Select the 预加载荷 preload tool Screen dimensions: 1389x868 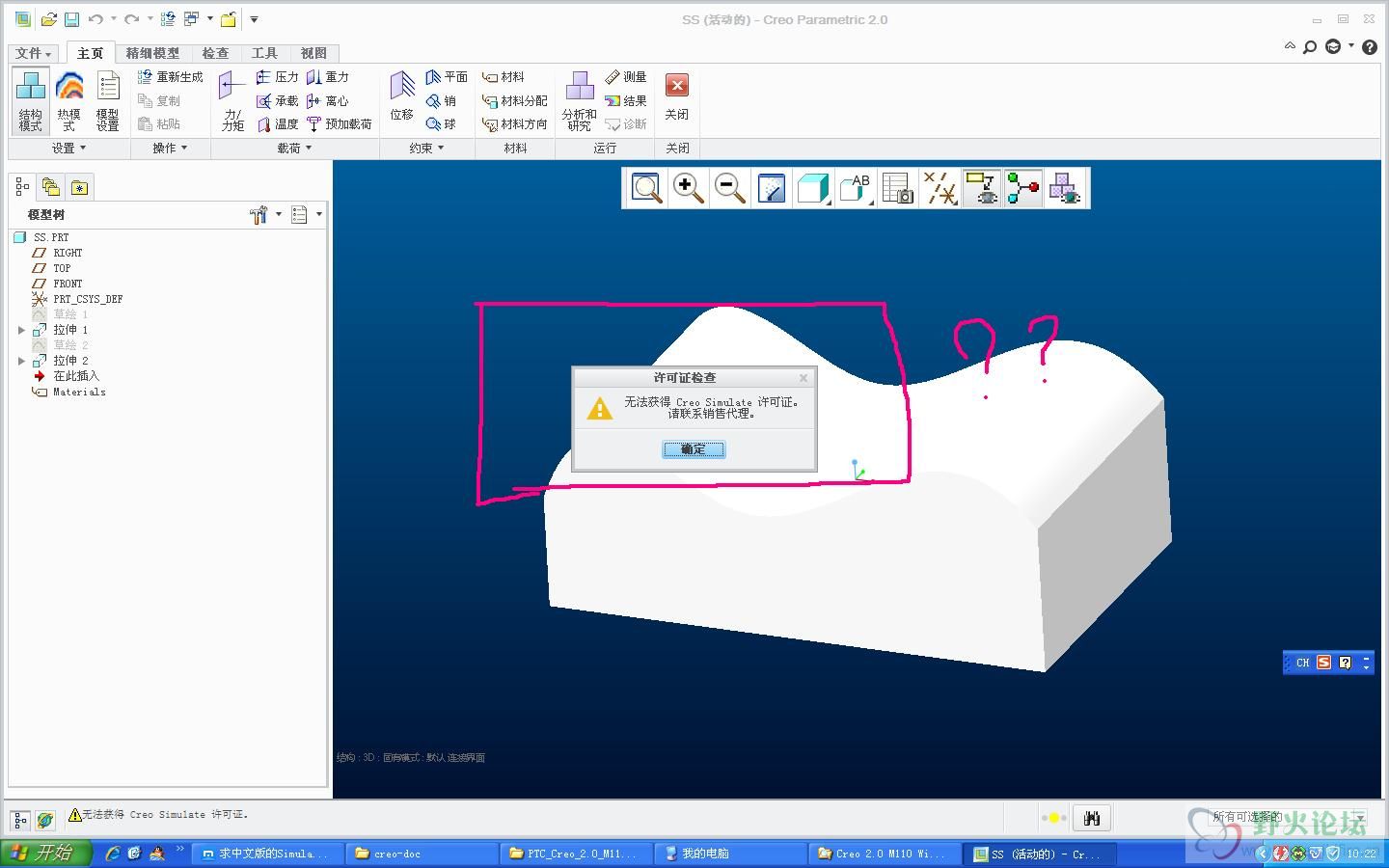click(x=340, y=123)
